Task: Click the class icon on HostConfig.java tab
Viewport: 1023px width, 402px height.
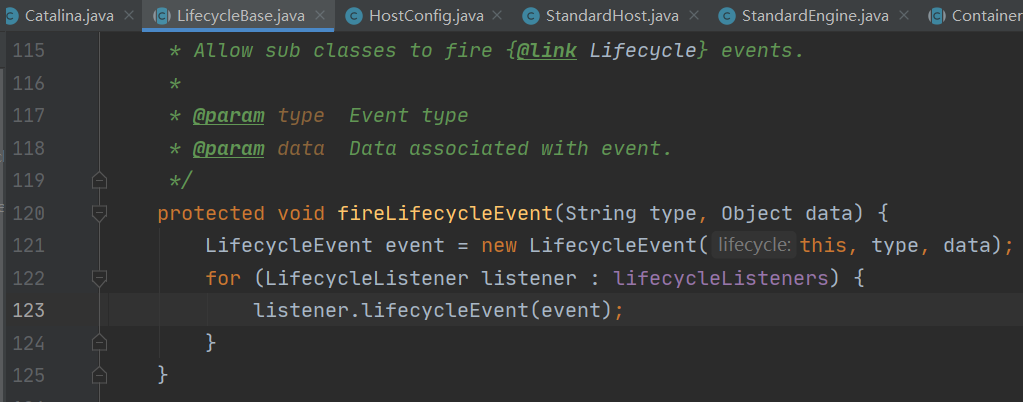Action: coord(353,16)
